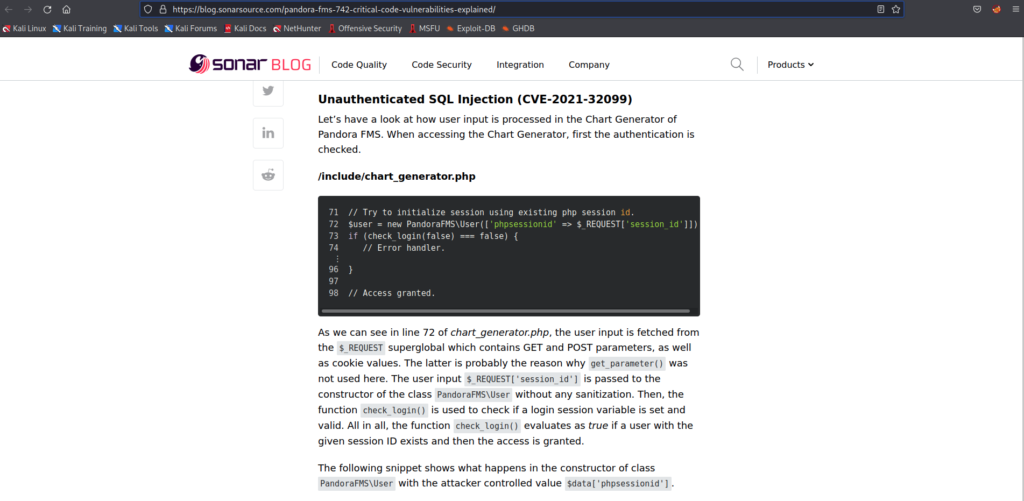Open the Firefox account icon

click(996, 9)
